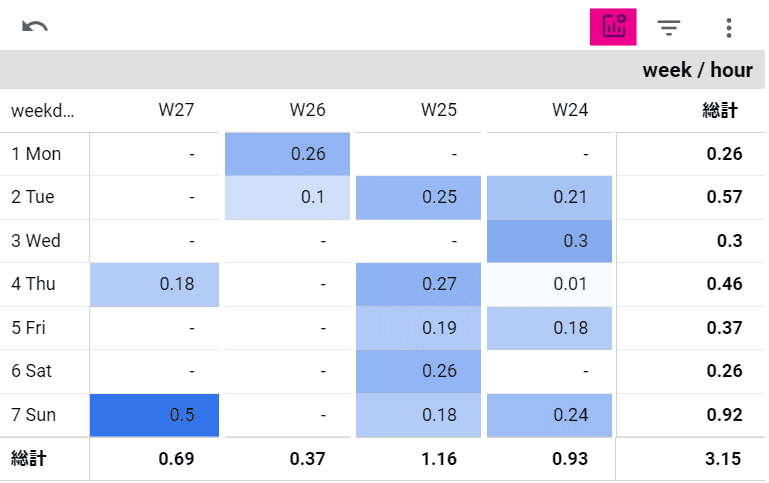Select the 1 Mon row label
This screenshot has height=483, width=769.
[36, 154]
